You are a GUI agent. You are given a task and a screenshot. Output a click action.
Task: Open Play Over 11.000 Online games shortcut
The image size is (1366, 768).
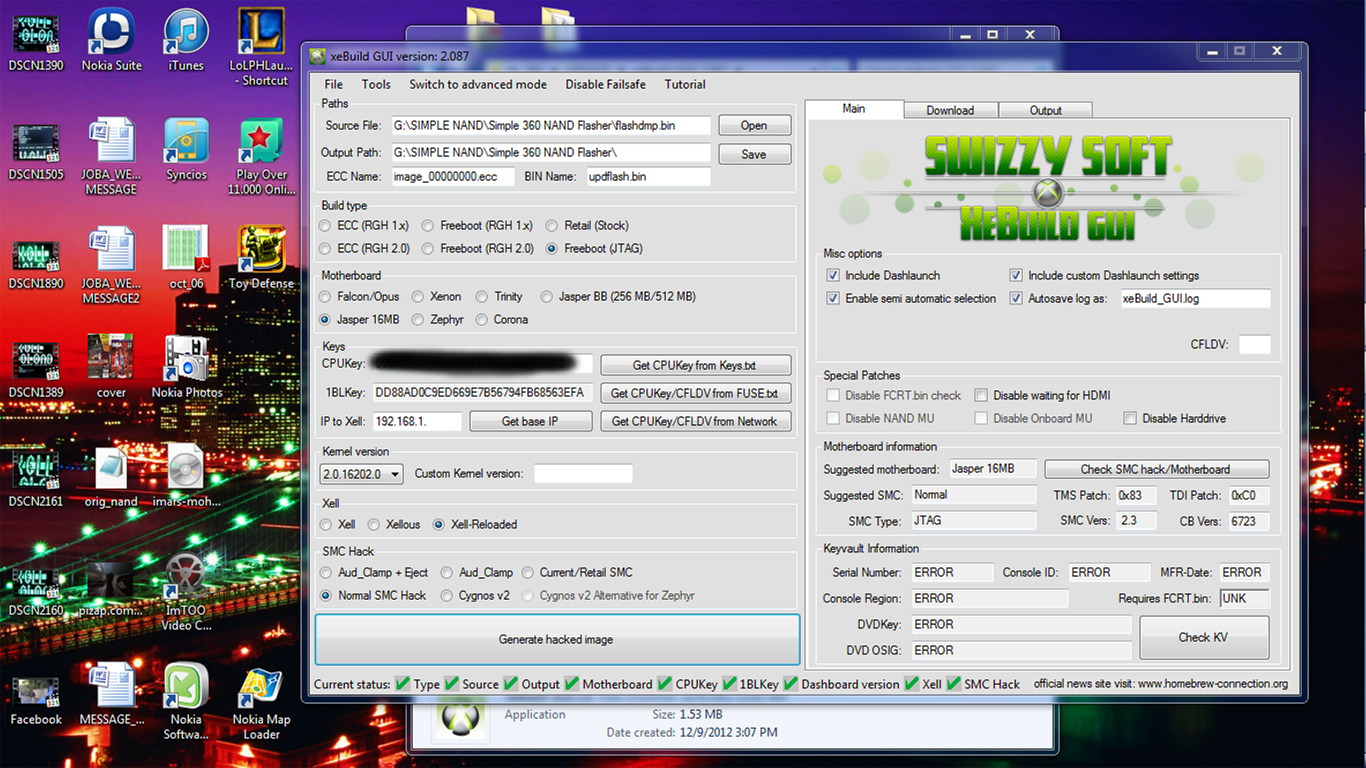(x=261, y=156)
